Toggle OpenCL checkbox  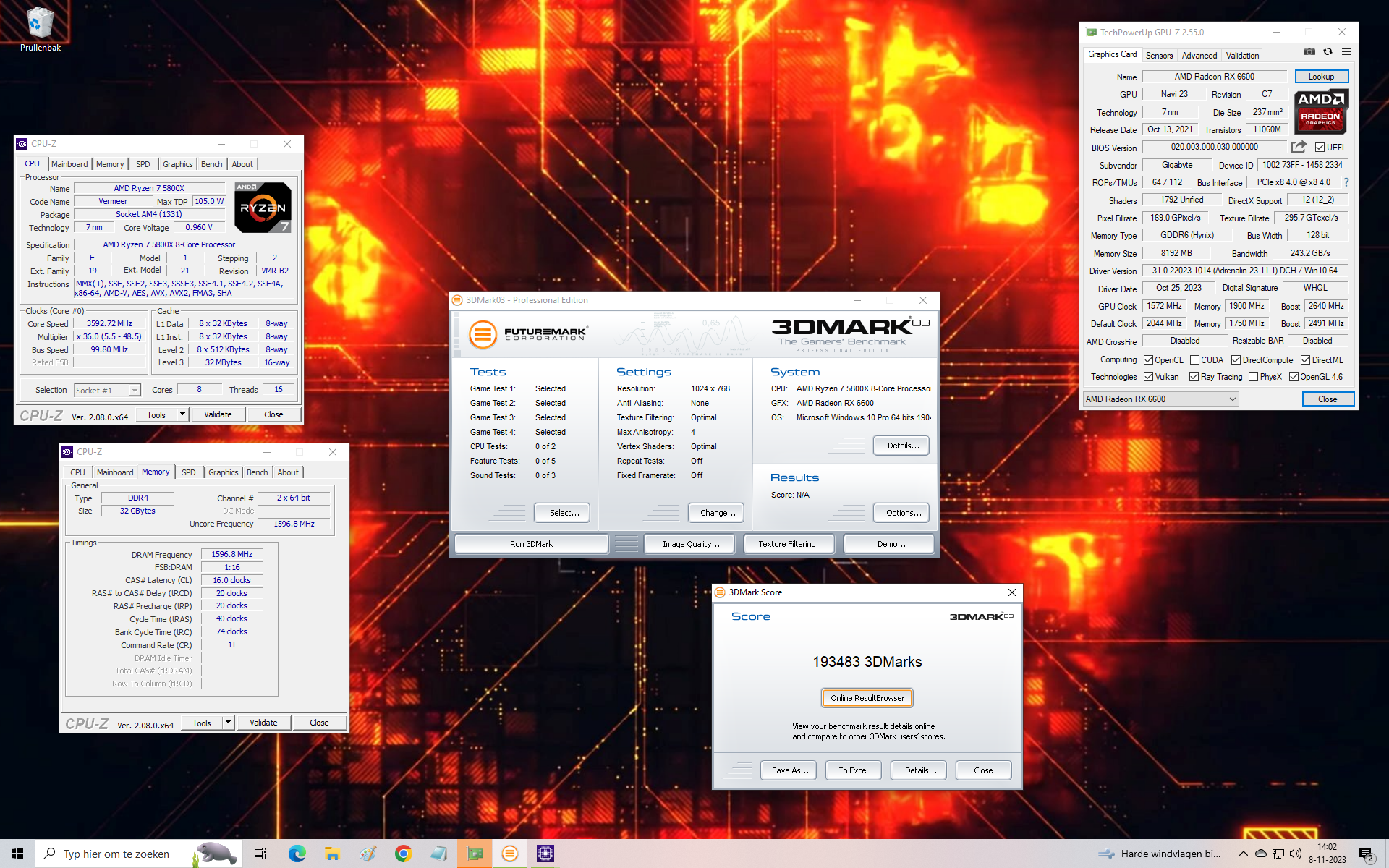pyautogui.click(x=1148, y=359)
